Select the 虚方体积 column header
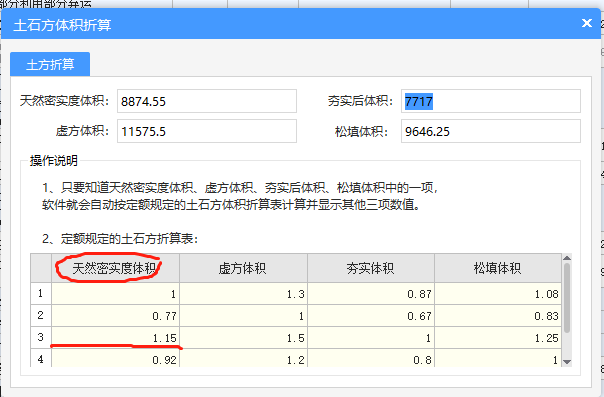 [x=243, y=268]
